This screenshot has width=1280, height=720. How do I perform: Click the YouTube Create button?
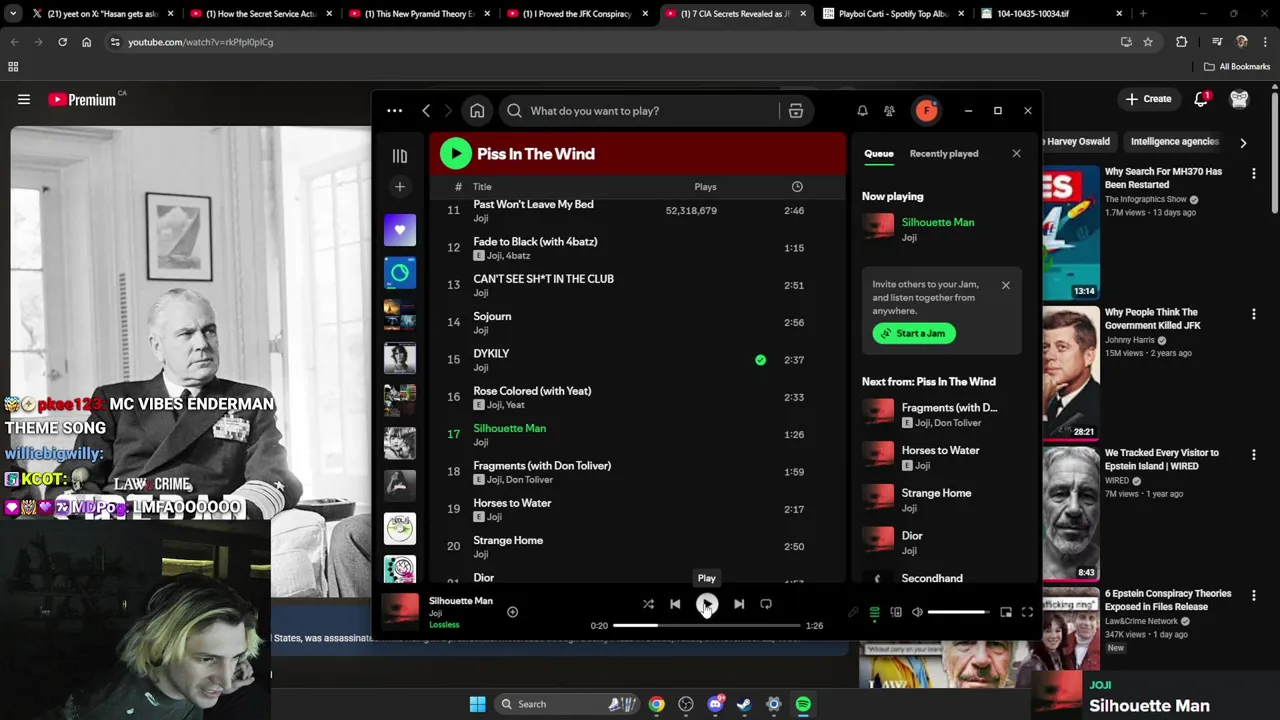1148,99
